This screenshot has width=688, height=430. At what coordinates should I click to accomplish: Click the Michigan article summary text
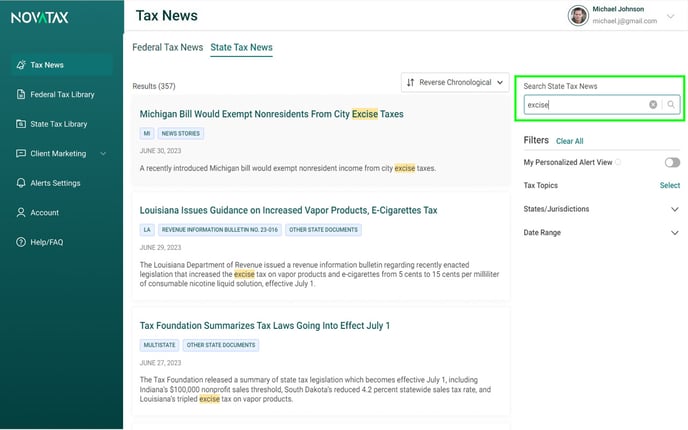[x=287, y=168]
